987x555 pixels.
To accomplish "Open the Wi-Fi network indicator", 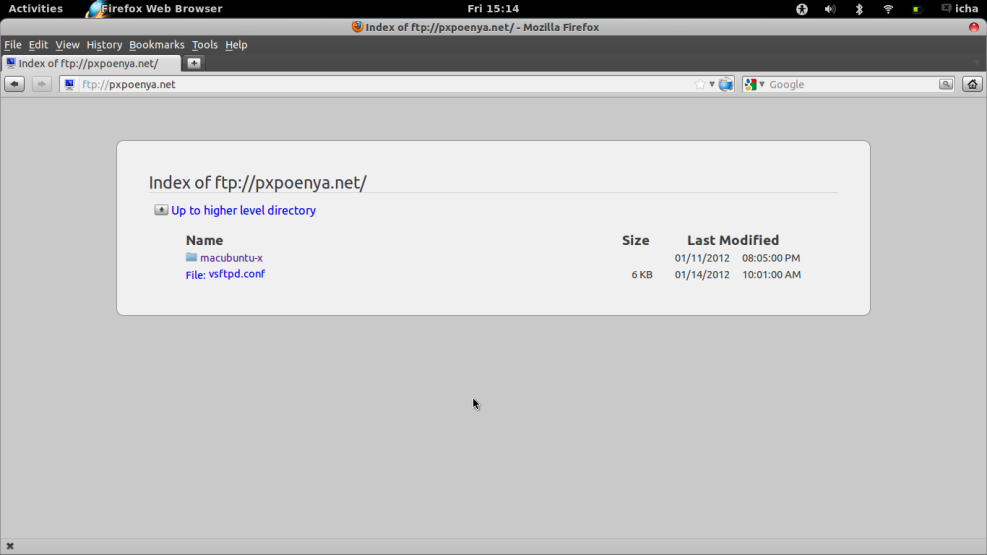I will point(888,9).
